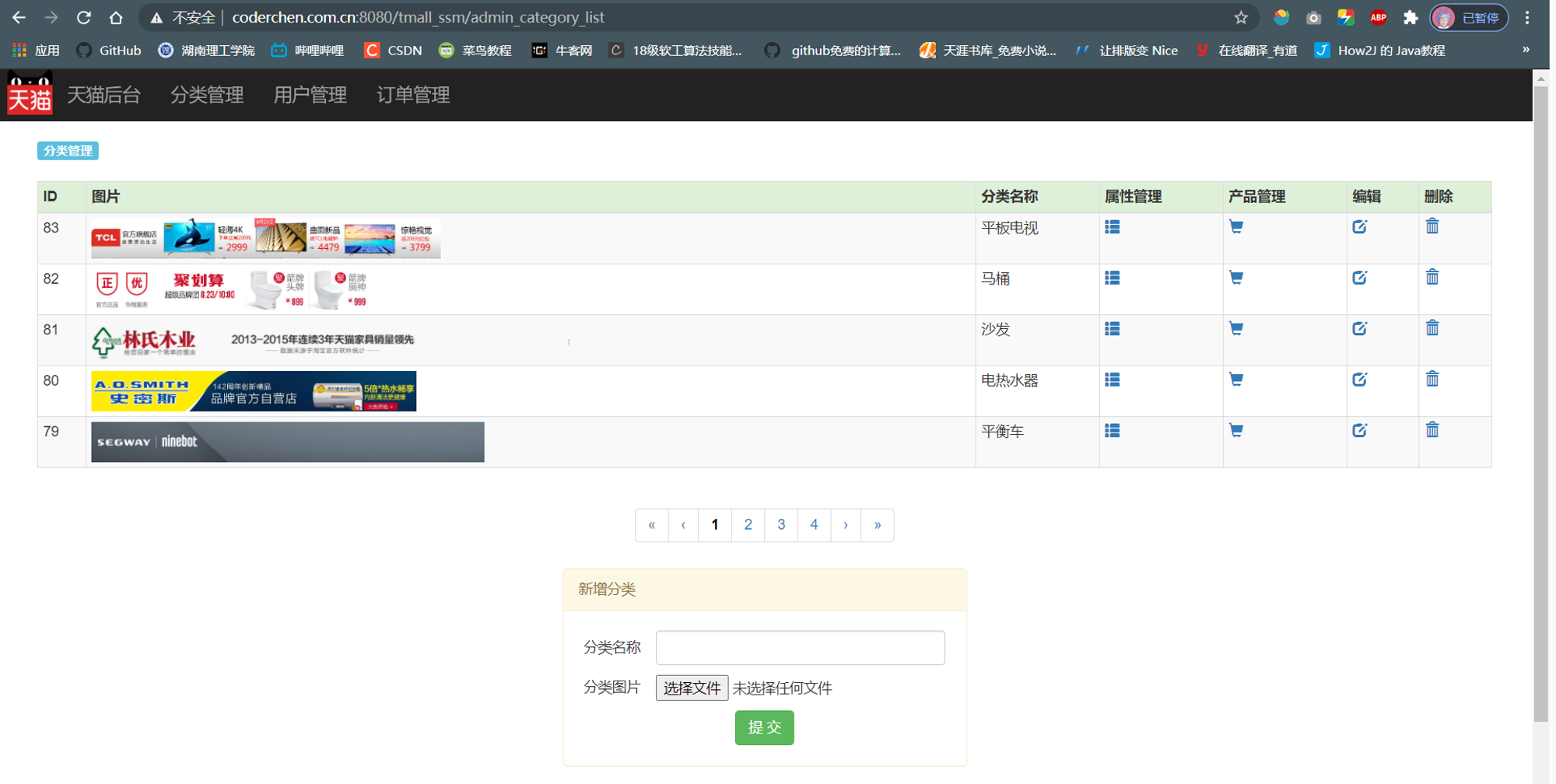Edit the 马桶 category
The image size is (1556, 784).
tap(1359, 278)
